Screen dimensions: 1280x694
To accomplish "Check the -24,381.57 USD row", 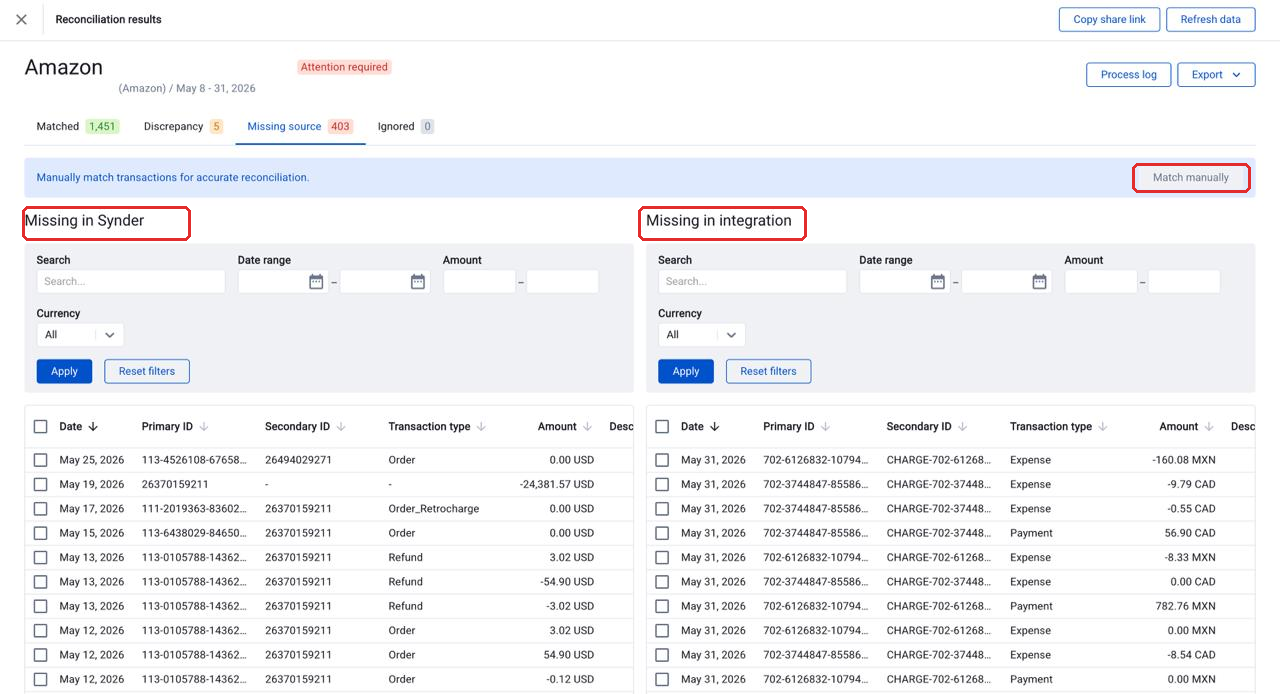I will (x=41, y=484).
